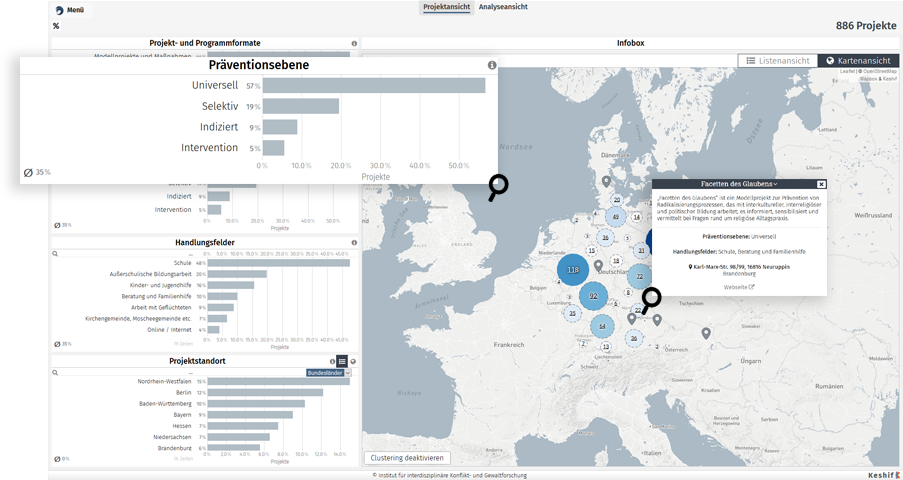
Task: Select map pin near Dänemark
Action: (x=606, y=182)
